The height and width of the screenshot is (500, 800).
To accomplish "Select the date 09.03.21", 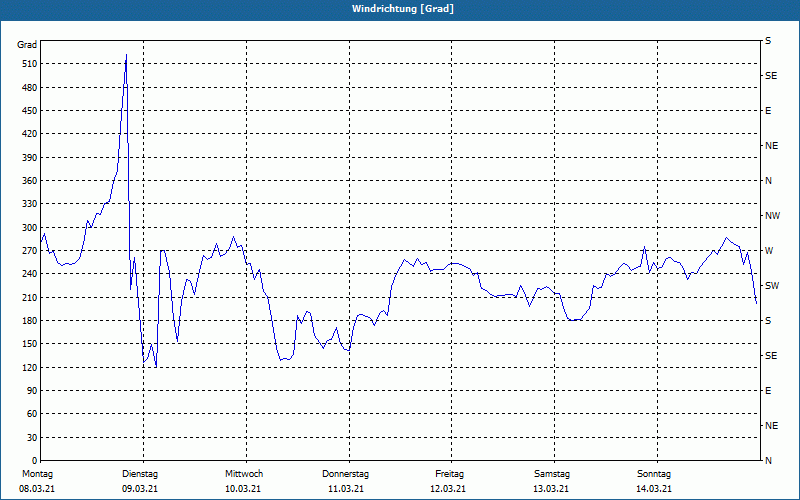I will tap(140, 489).
